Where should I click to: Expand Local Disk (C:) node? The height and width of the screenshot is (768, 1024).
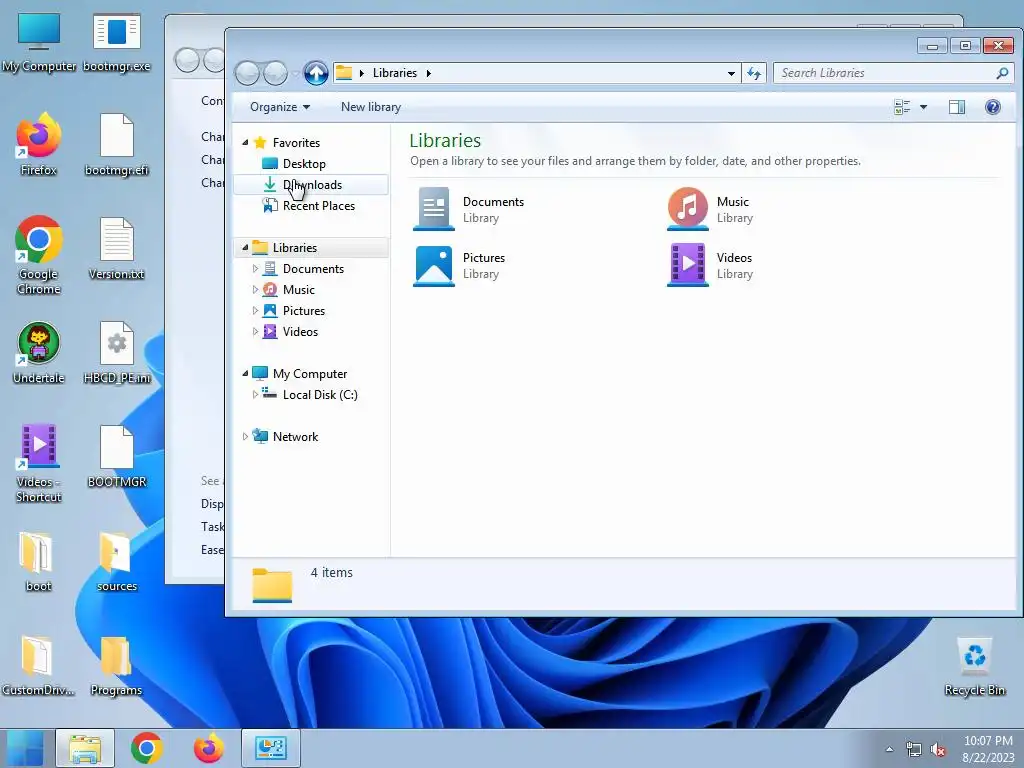pos(255,394)
